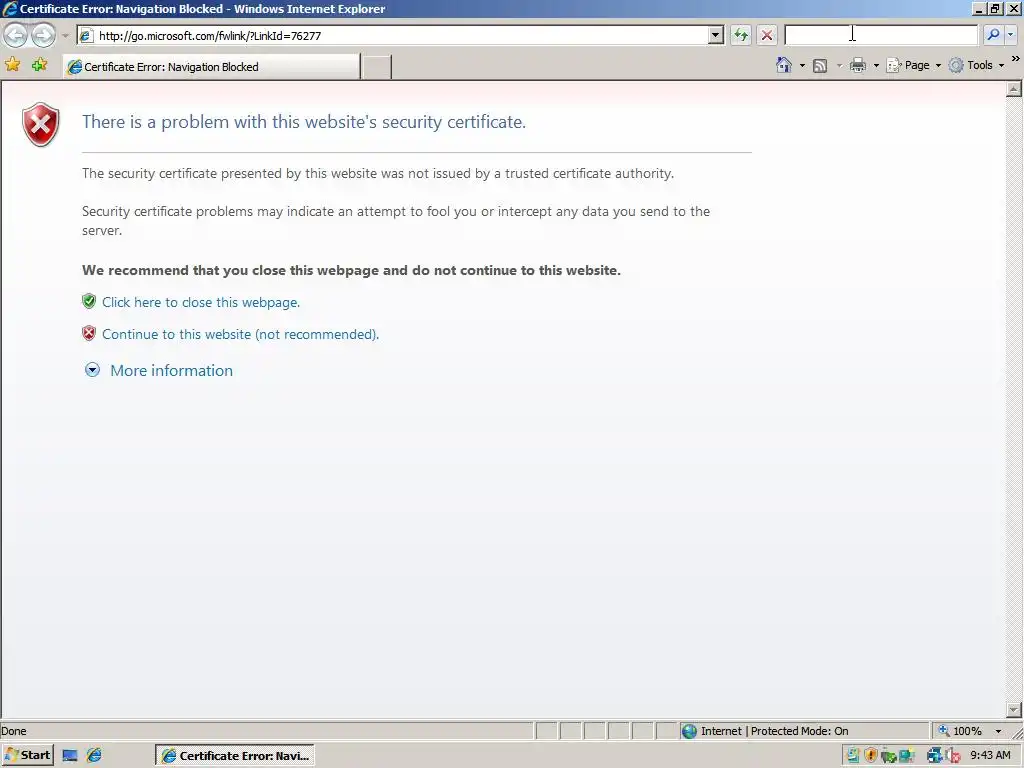The height and width of the screenshot is (768, 1024).
Task: Expand the toolbar overflow chevron
Action: [1016, 59]
